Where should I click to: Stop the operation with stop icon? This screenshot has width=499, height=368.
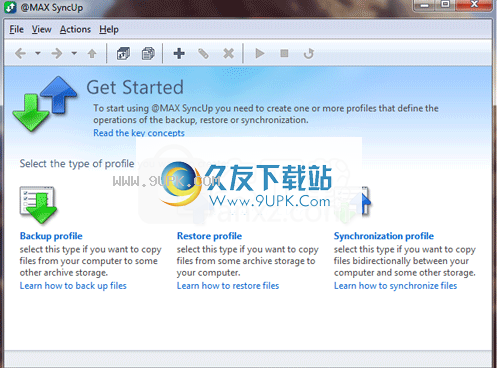pos(284,53)
